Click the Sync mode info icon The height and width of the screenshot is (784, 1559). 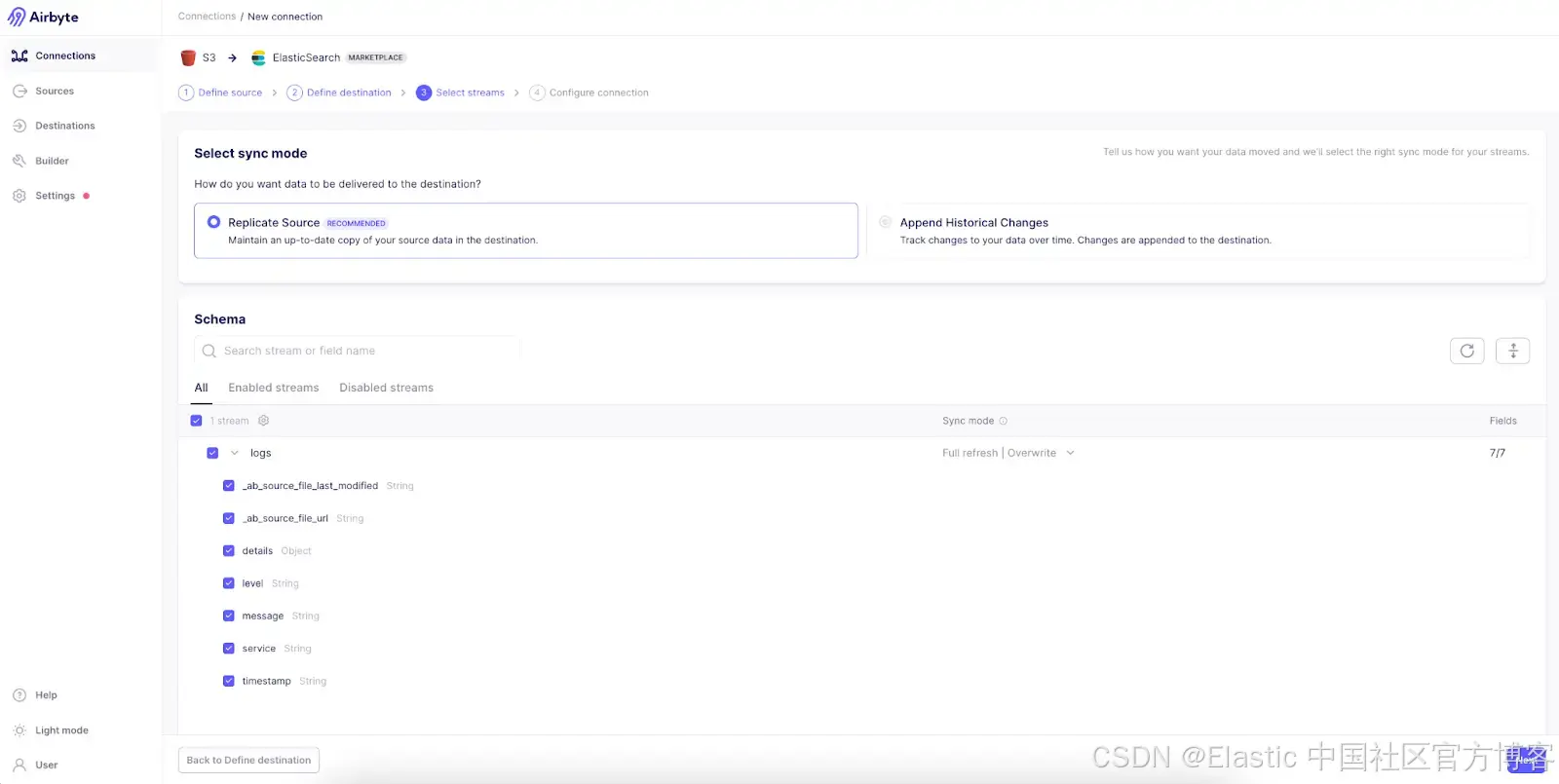tap(1004, 421)
